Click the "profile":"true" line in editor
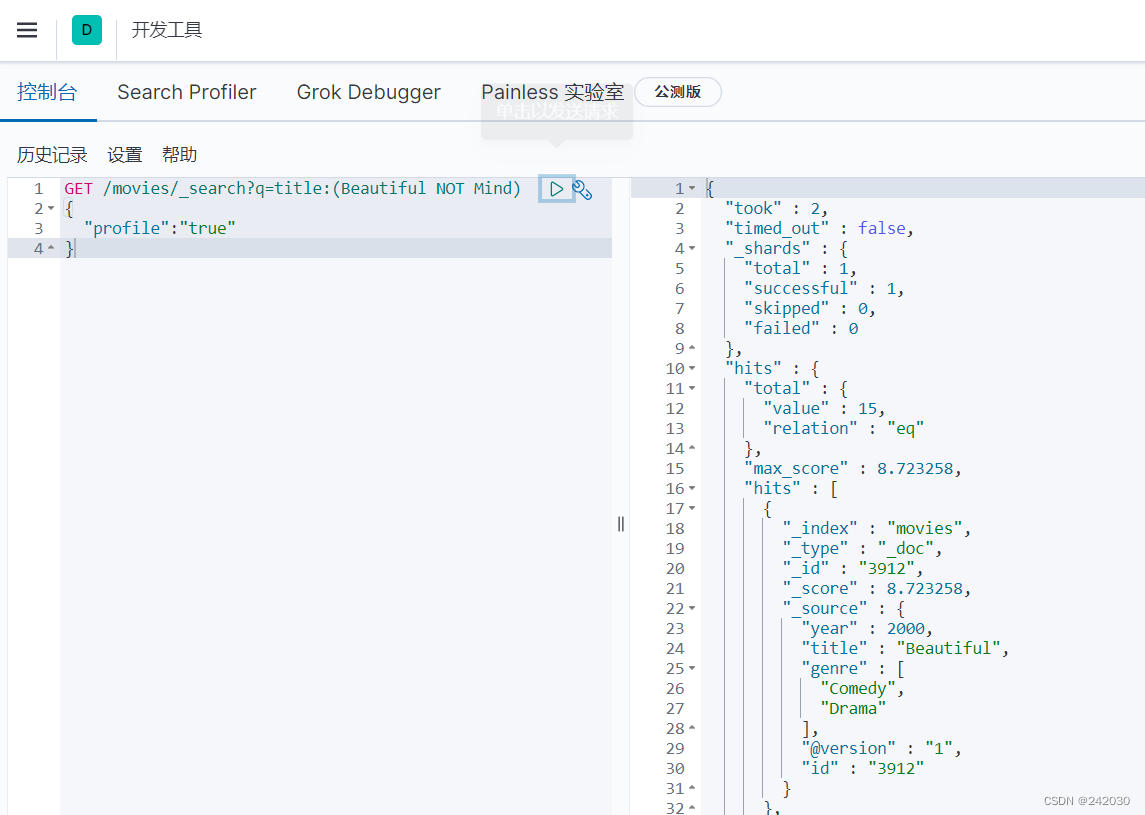This screenshot has height=815, width=1145. click(x=160, y=229)
